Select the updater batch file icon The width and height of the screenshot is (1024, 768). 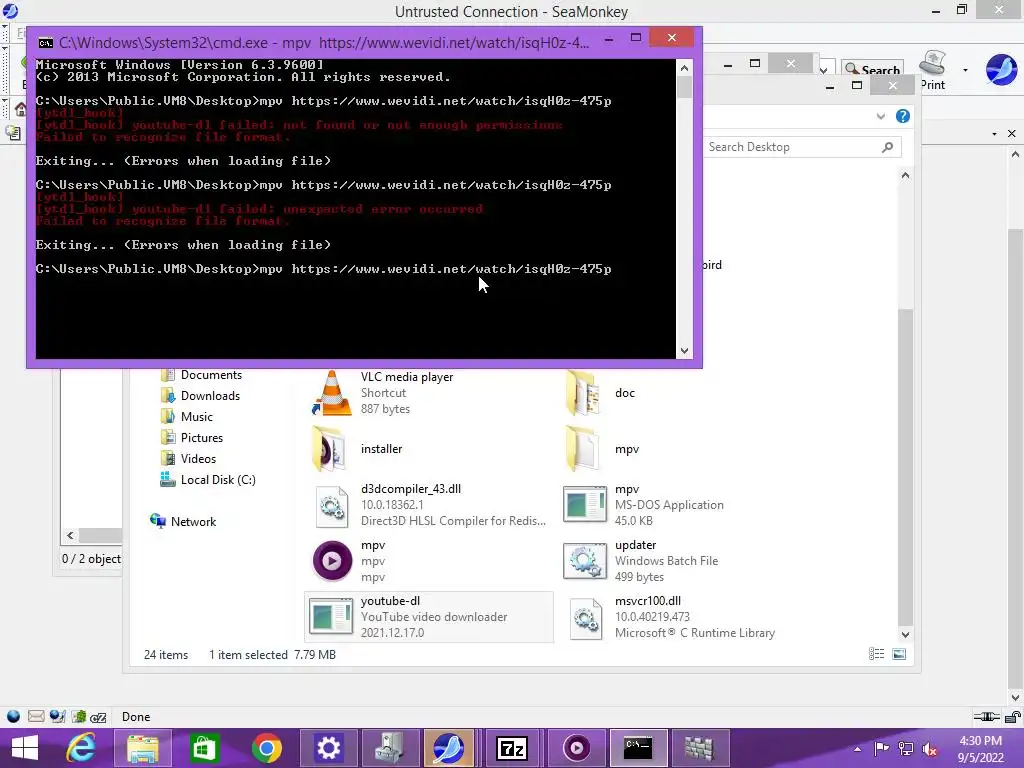[584, 561]
